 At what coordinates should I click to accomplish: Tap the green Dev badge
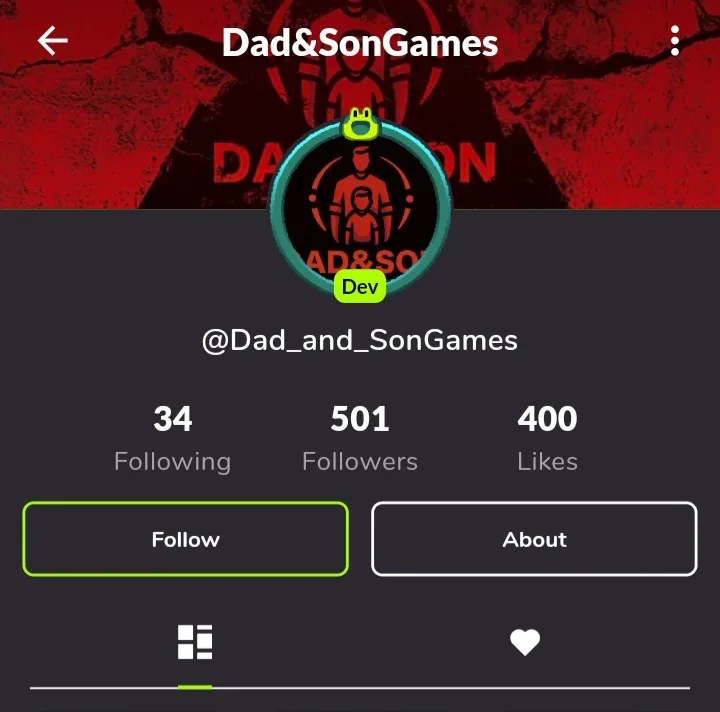tap(360, 286)
